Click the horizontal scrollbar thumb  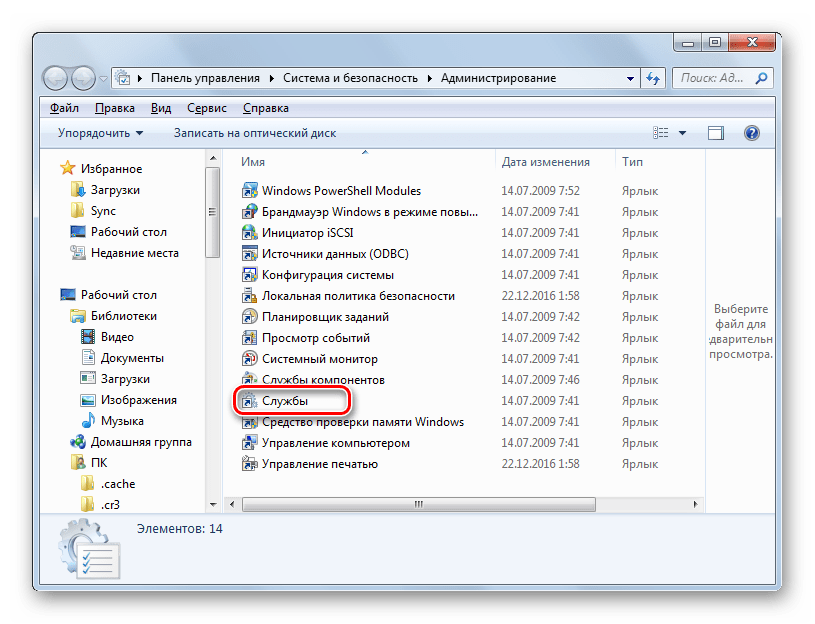(418, 504)
